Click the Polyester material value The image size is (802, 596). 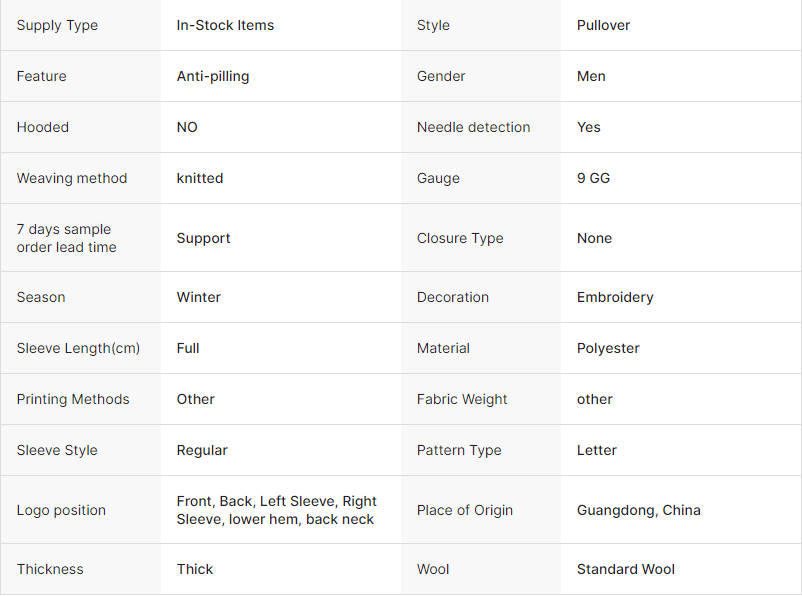point(608,348)
